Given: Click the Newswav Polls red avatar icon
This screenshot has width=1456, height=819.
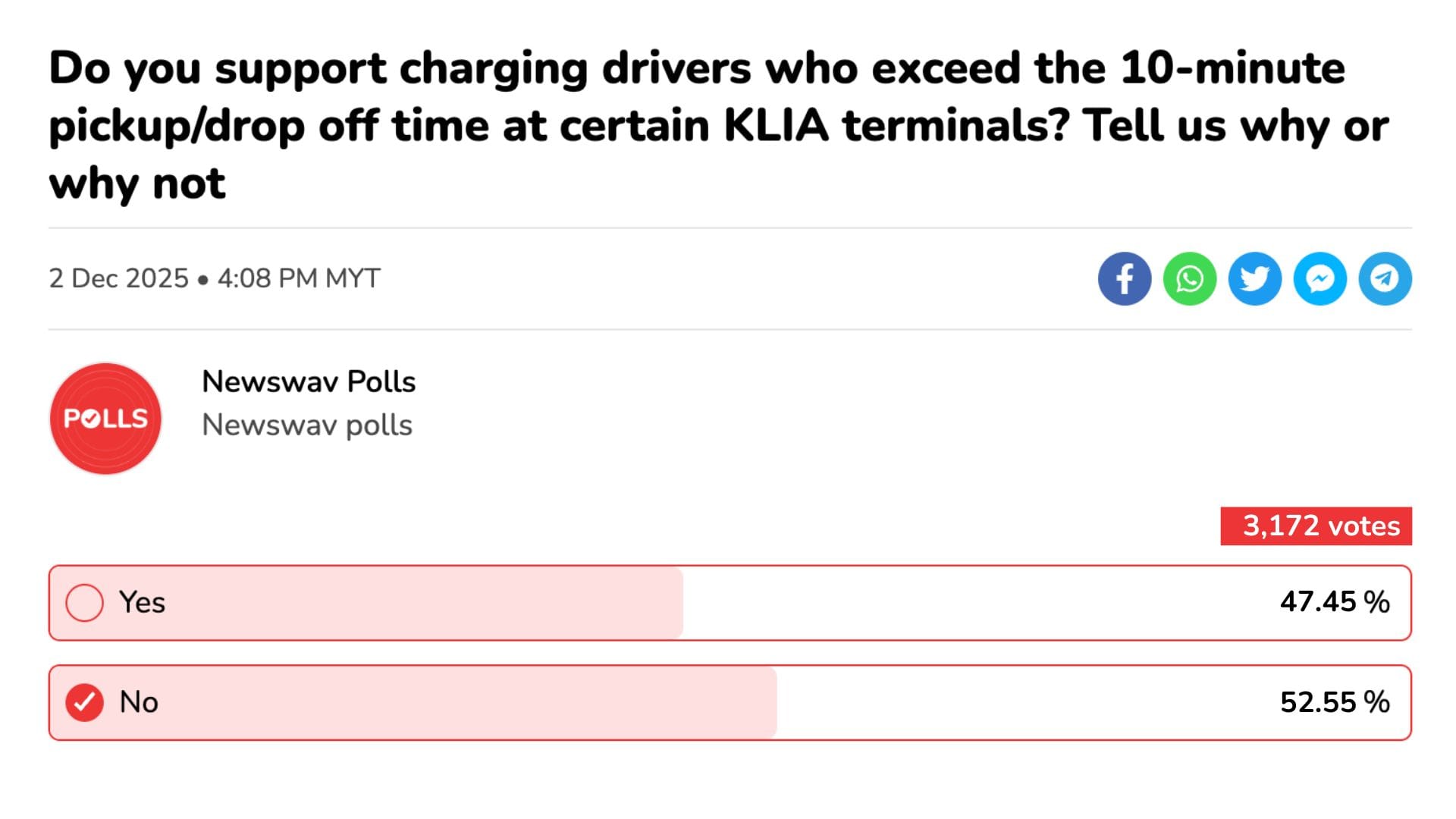Looking at the screenshot, I should 105,418.
